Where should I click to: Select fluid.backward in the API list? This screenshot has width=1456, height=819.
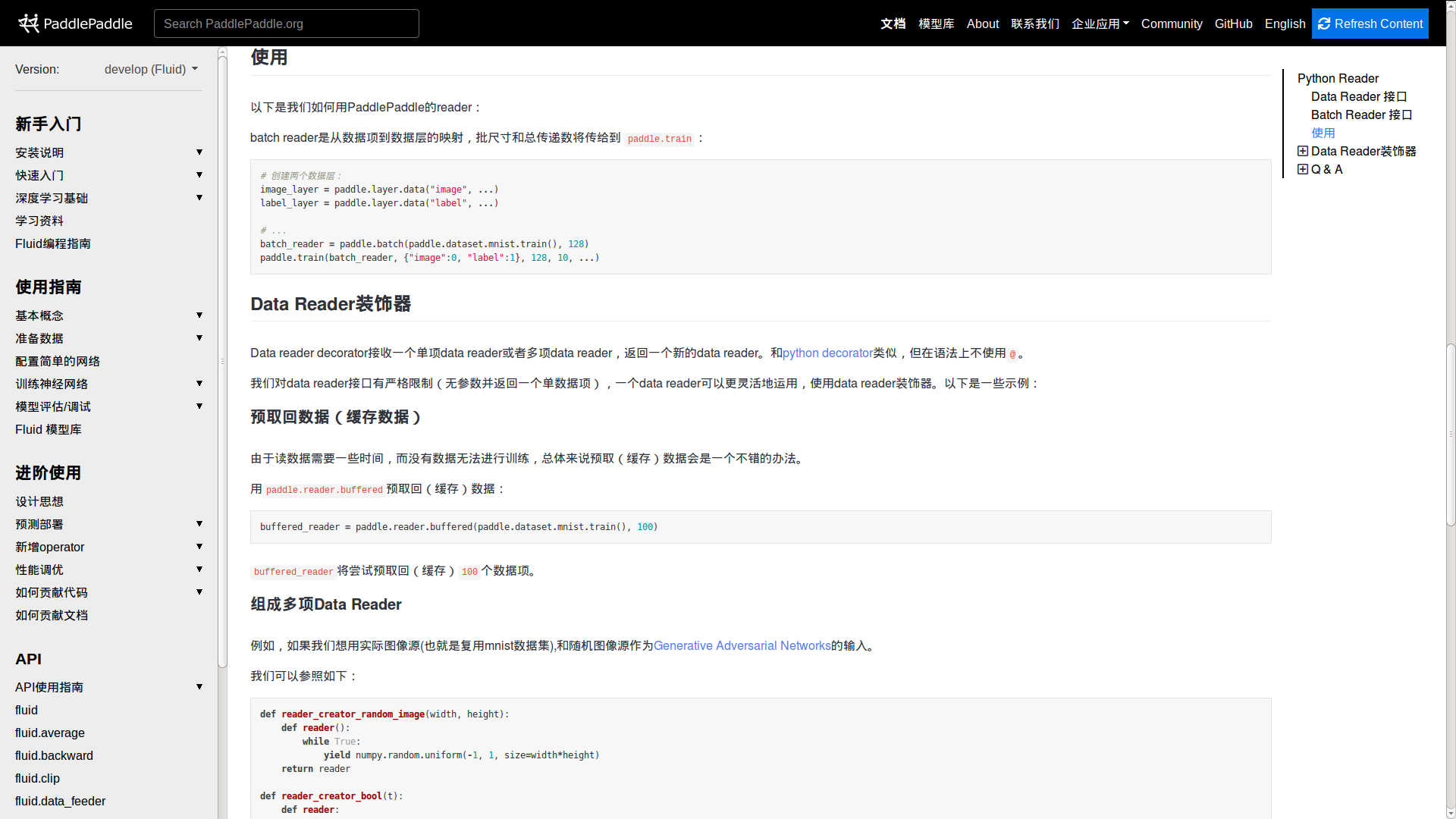54,755
